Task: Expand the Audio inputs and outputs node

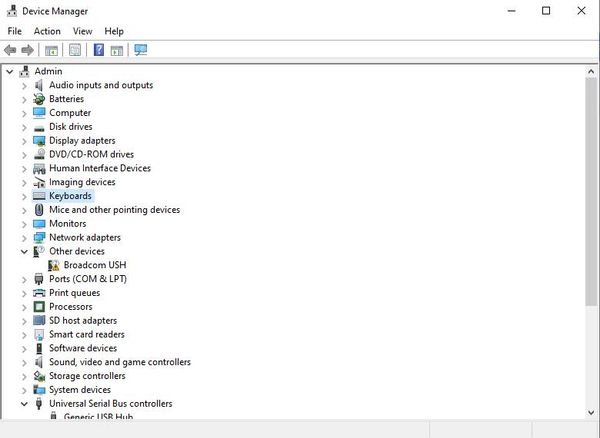Action: coord(25,85)
